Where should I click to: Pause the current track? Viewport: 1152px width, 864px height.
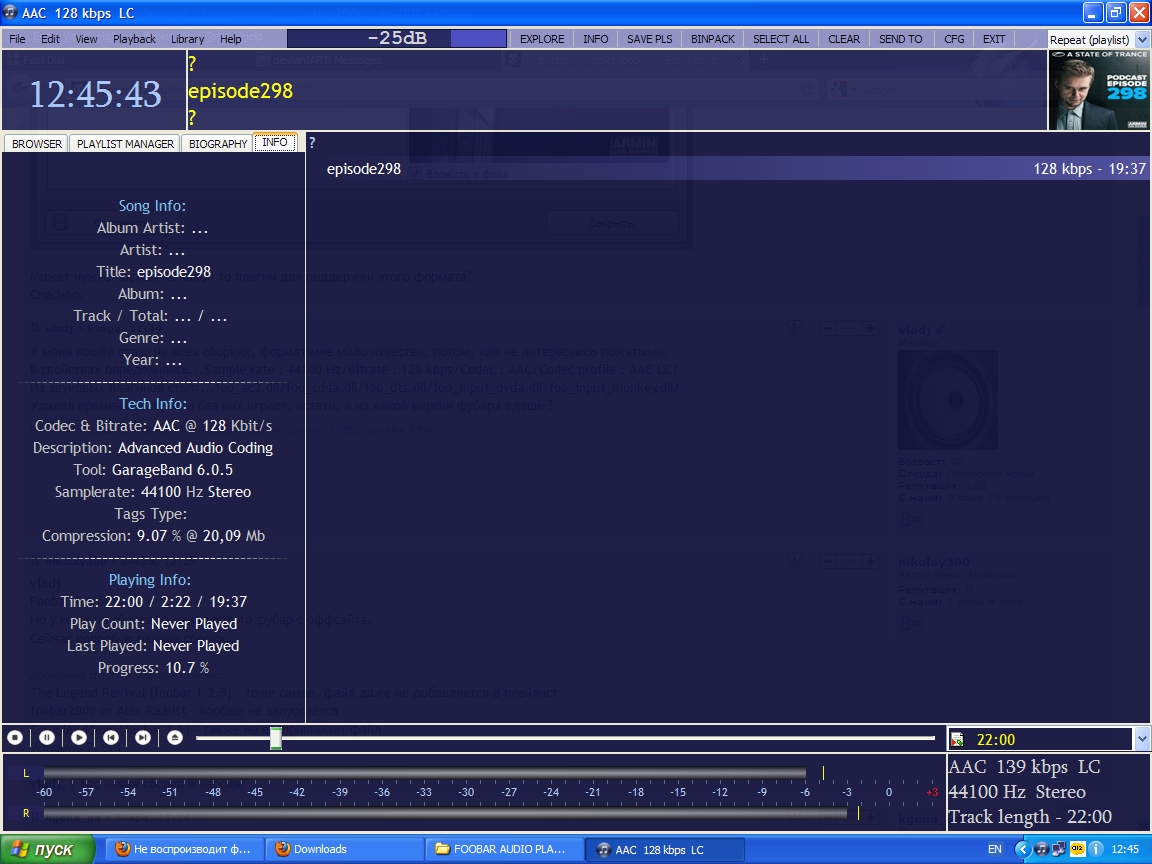(47, 738)
